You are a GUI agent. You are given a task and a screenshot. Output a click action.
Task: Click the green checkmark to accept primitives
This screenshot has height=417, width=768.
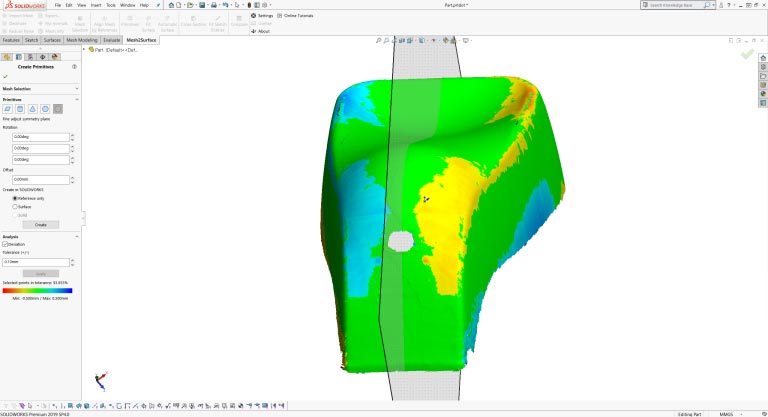(5, 76)
